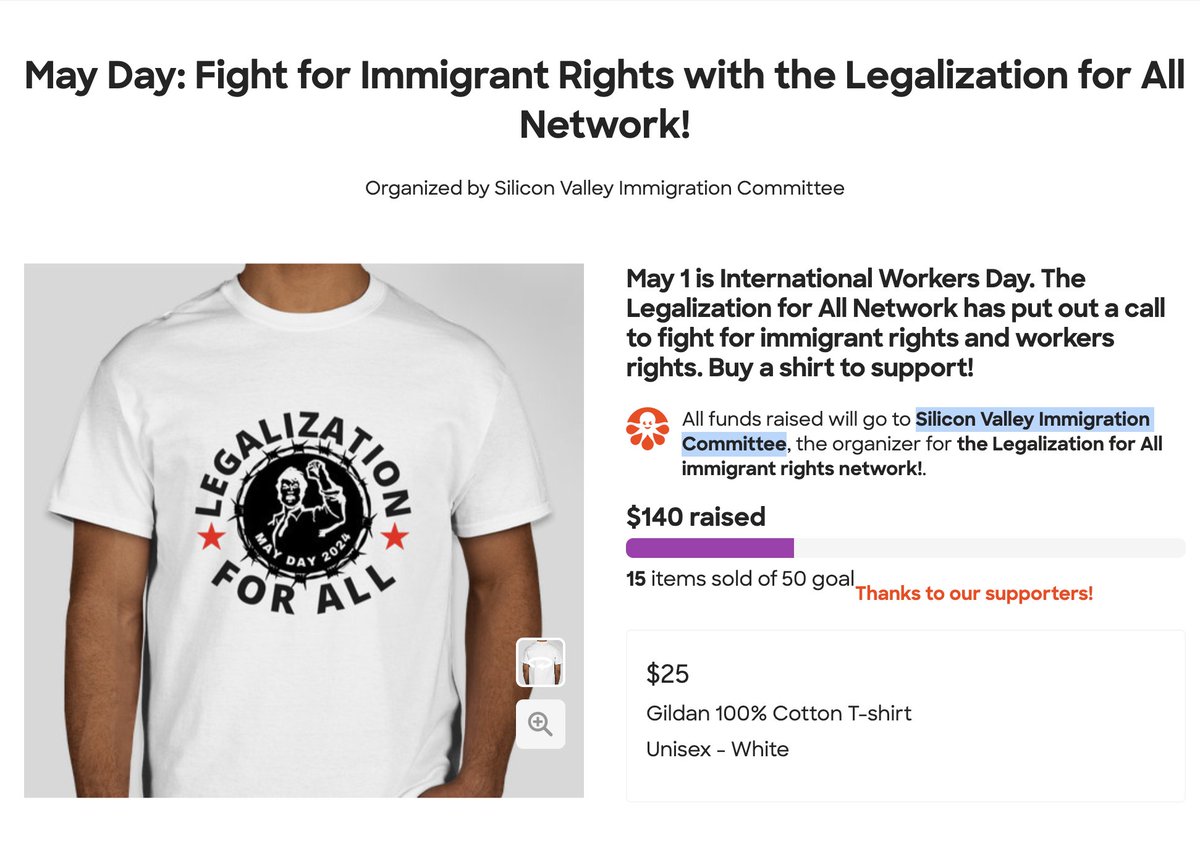This screenshot has width=1200, height=844.
Task: Click the magnifier zoom icon on shirt image
Action: pyautogui.click(x=540, y=724)
